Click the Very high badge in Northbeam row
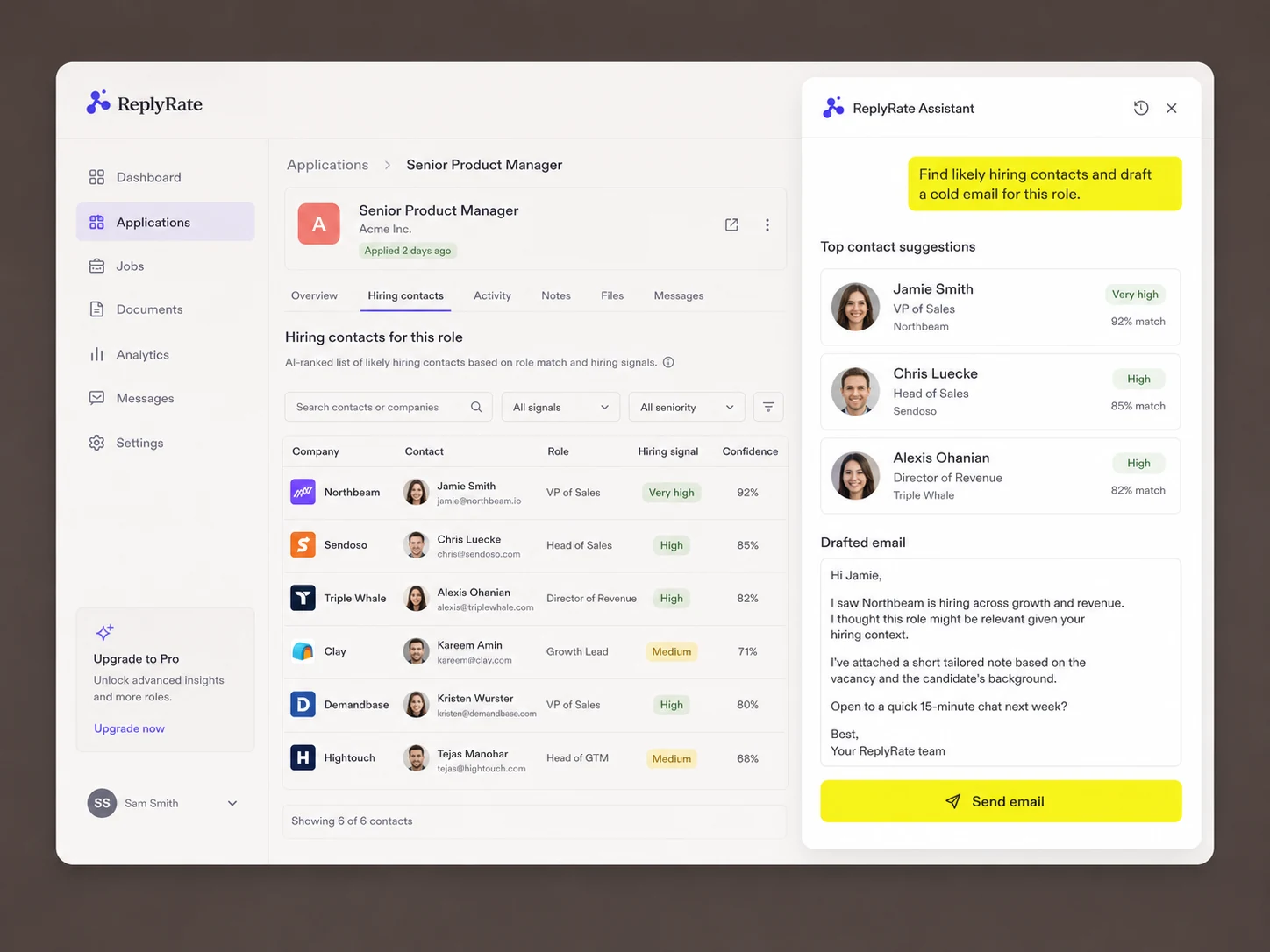Image resolution: width=1270 pixels, height=952 pixels. pyautogui.click(x=671, y=493)
